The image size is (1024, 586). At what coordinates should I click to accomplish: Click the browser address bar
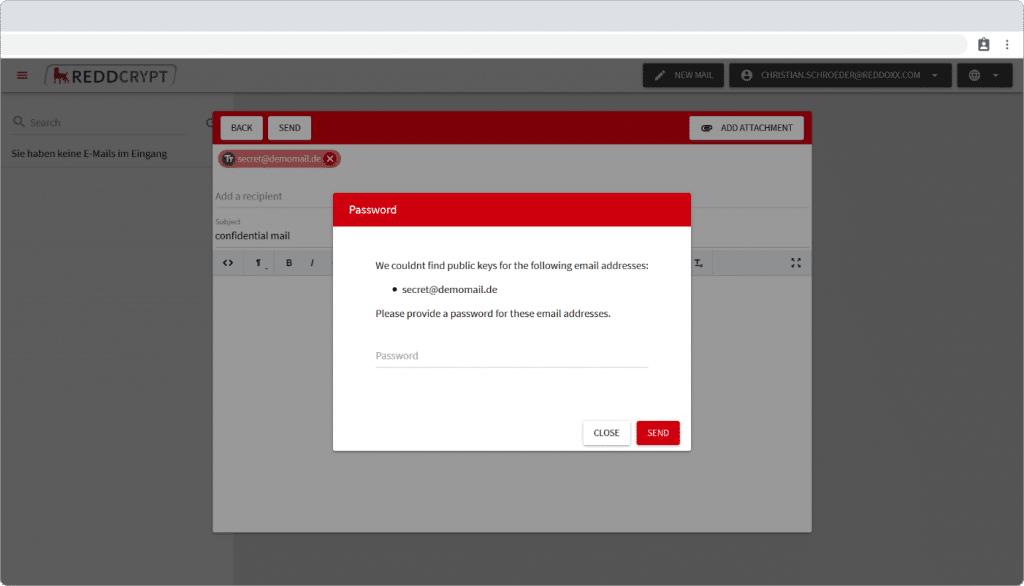tap(483, 44)
